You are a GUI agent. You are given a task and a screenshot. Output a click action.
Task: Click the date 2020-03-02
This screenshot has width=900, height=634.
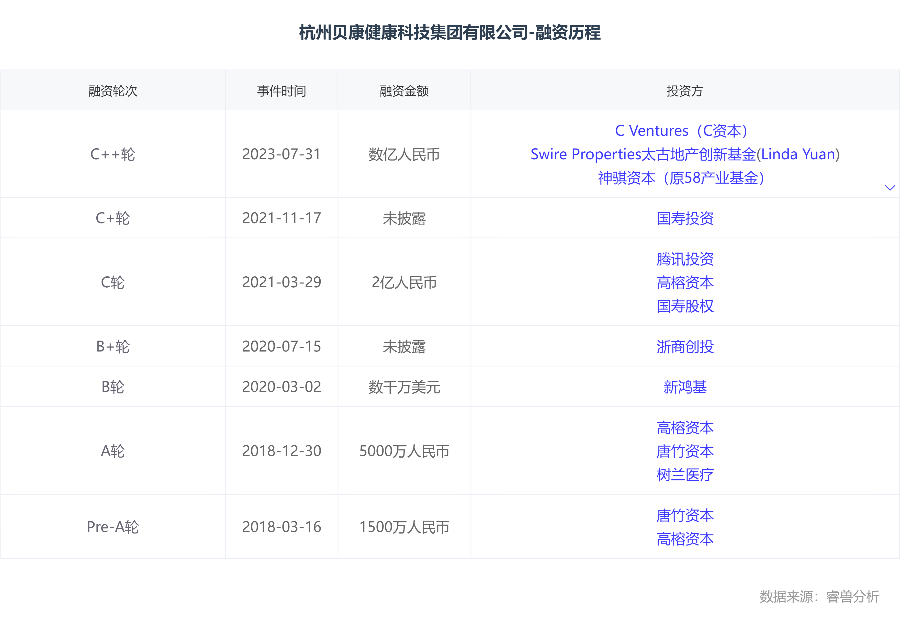(x=281, y=387)
